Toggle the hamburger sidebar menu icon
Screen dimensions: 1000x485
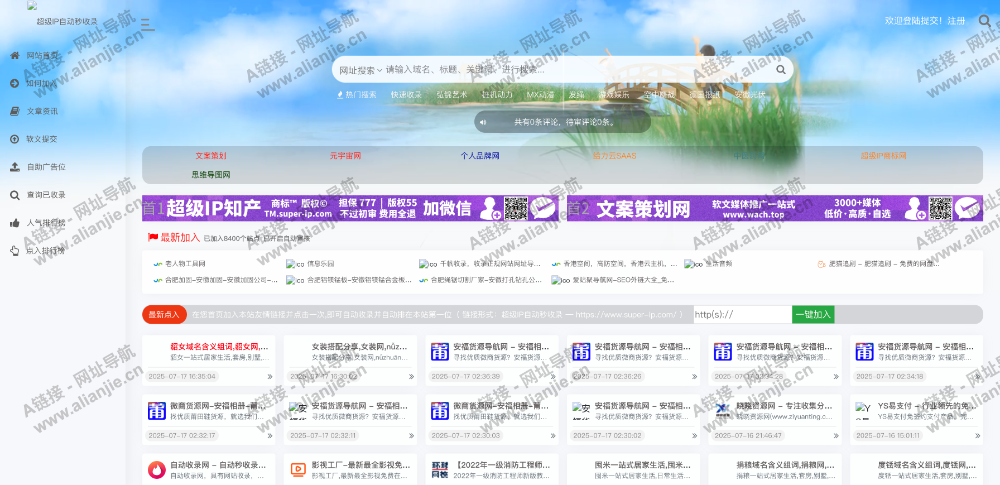pos(147,24)
